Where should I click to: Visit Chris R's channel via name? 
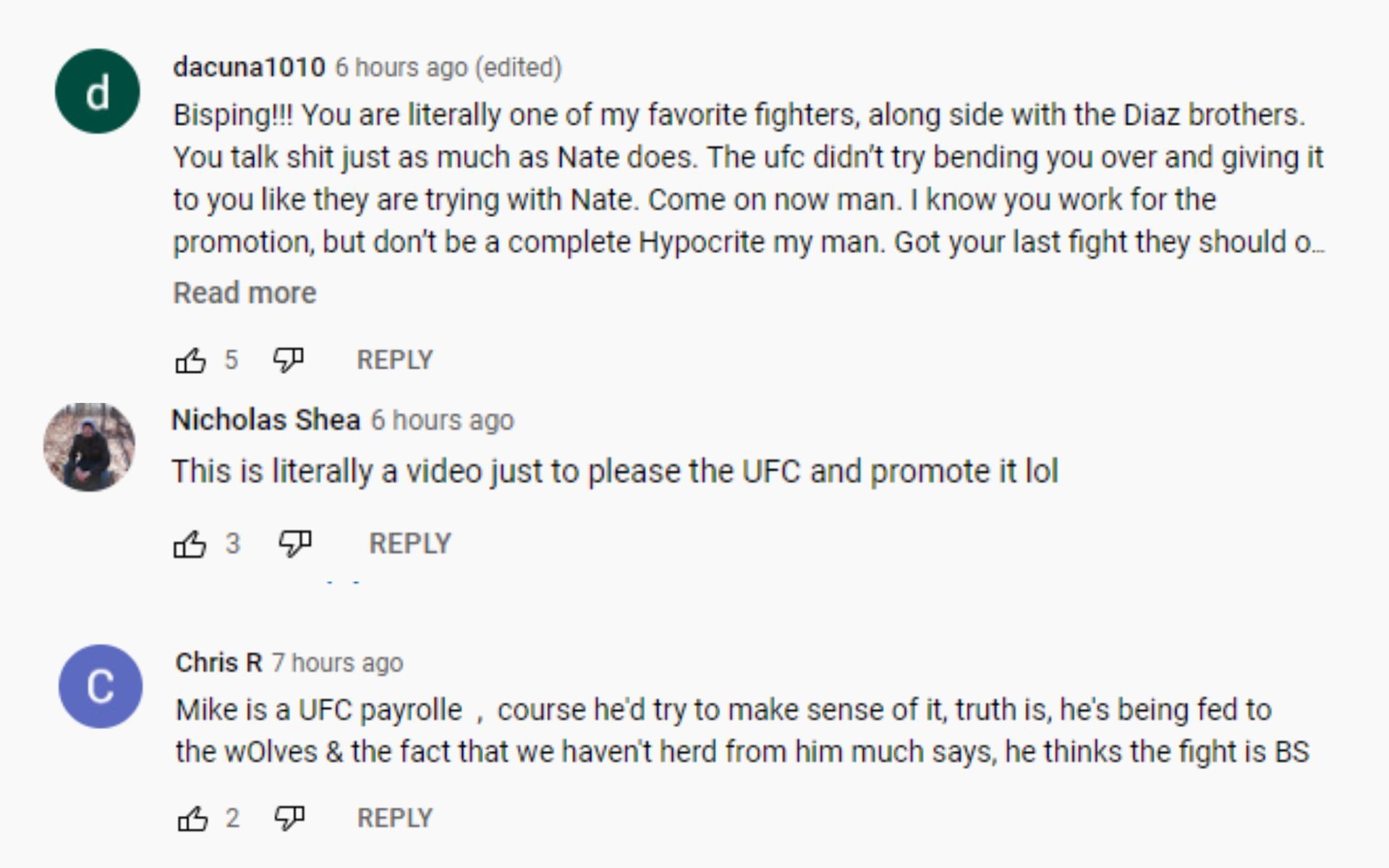218,663
